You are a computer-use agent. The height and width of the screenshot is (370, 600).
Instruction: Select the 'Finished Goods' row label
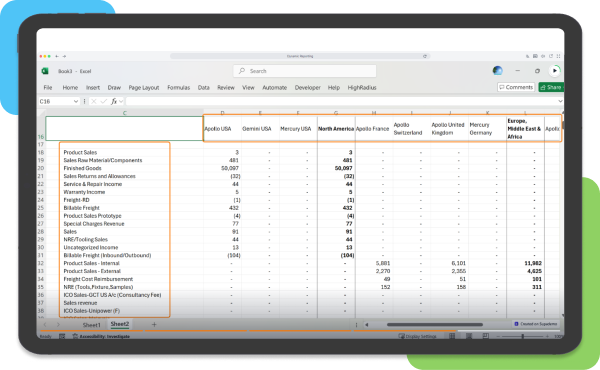point(82,168)
